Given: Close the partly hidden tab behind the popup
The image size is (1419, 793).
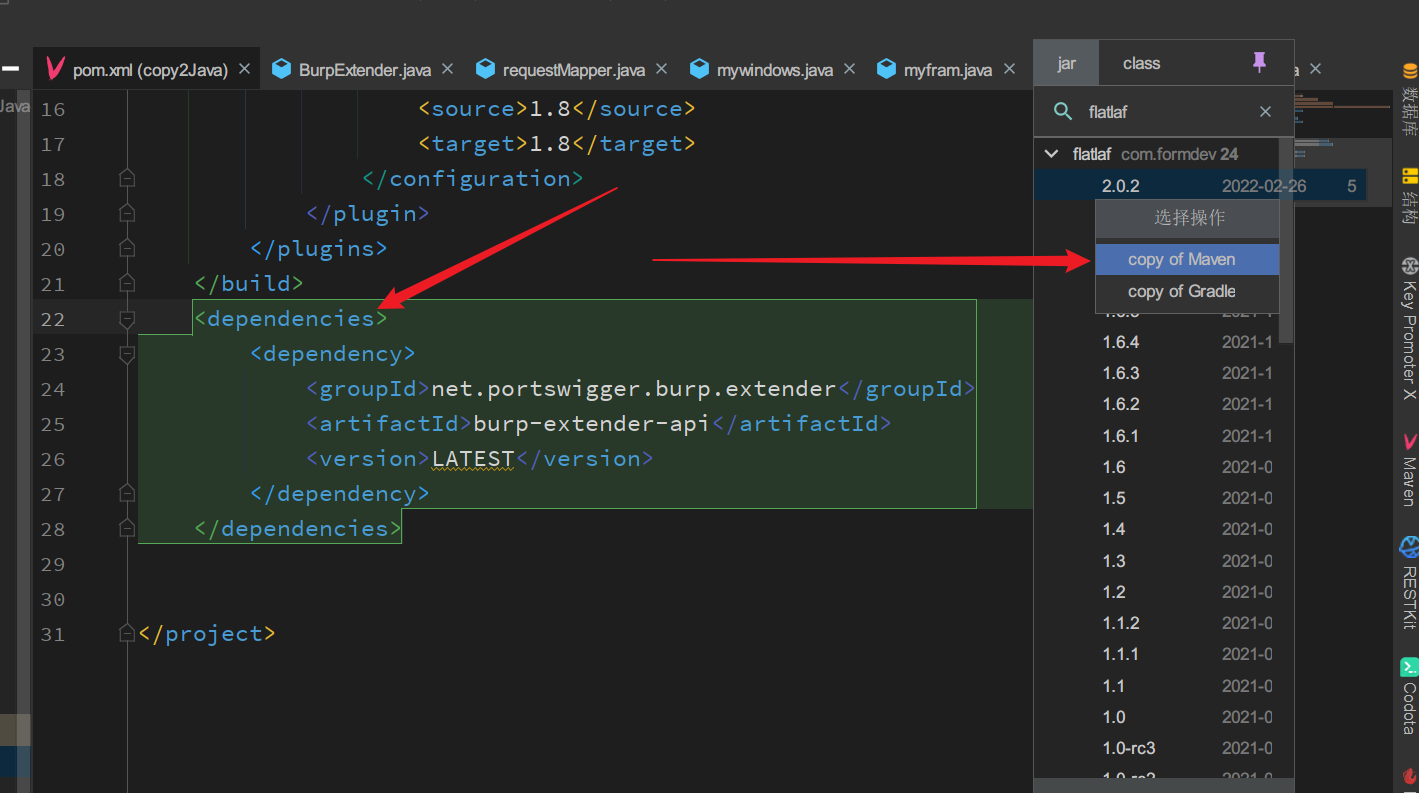Looking at the screenshot, I should [x=1315, y=69].
